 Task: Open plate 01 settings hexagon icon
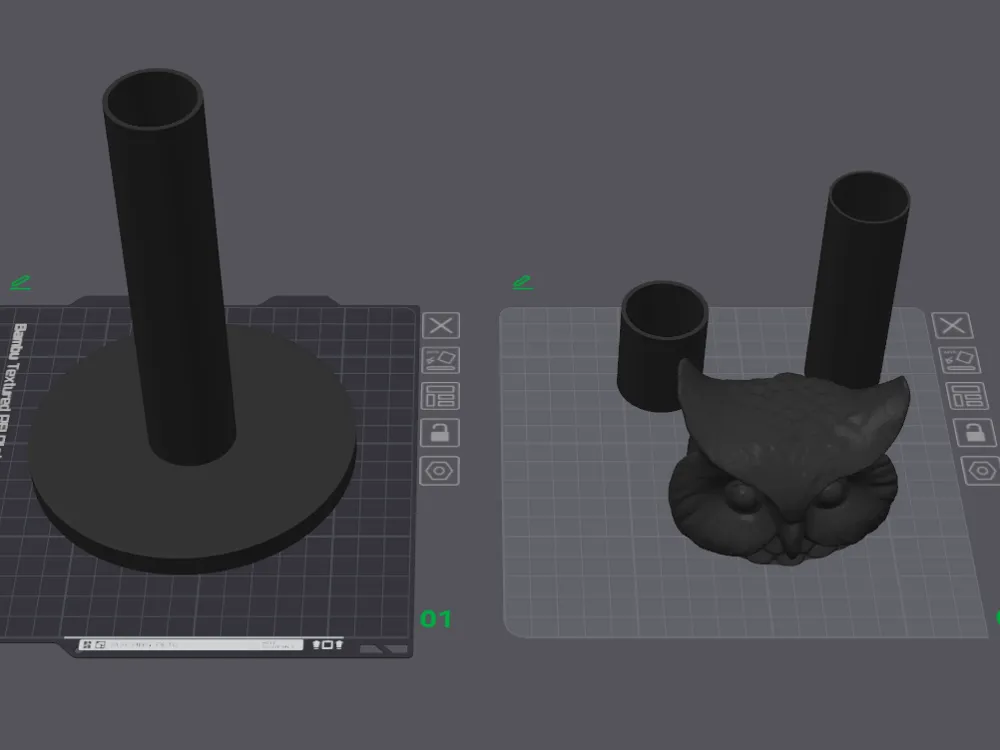click(x=439, y=471)
